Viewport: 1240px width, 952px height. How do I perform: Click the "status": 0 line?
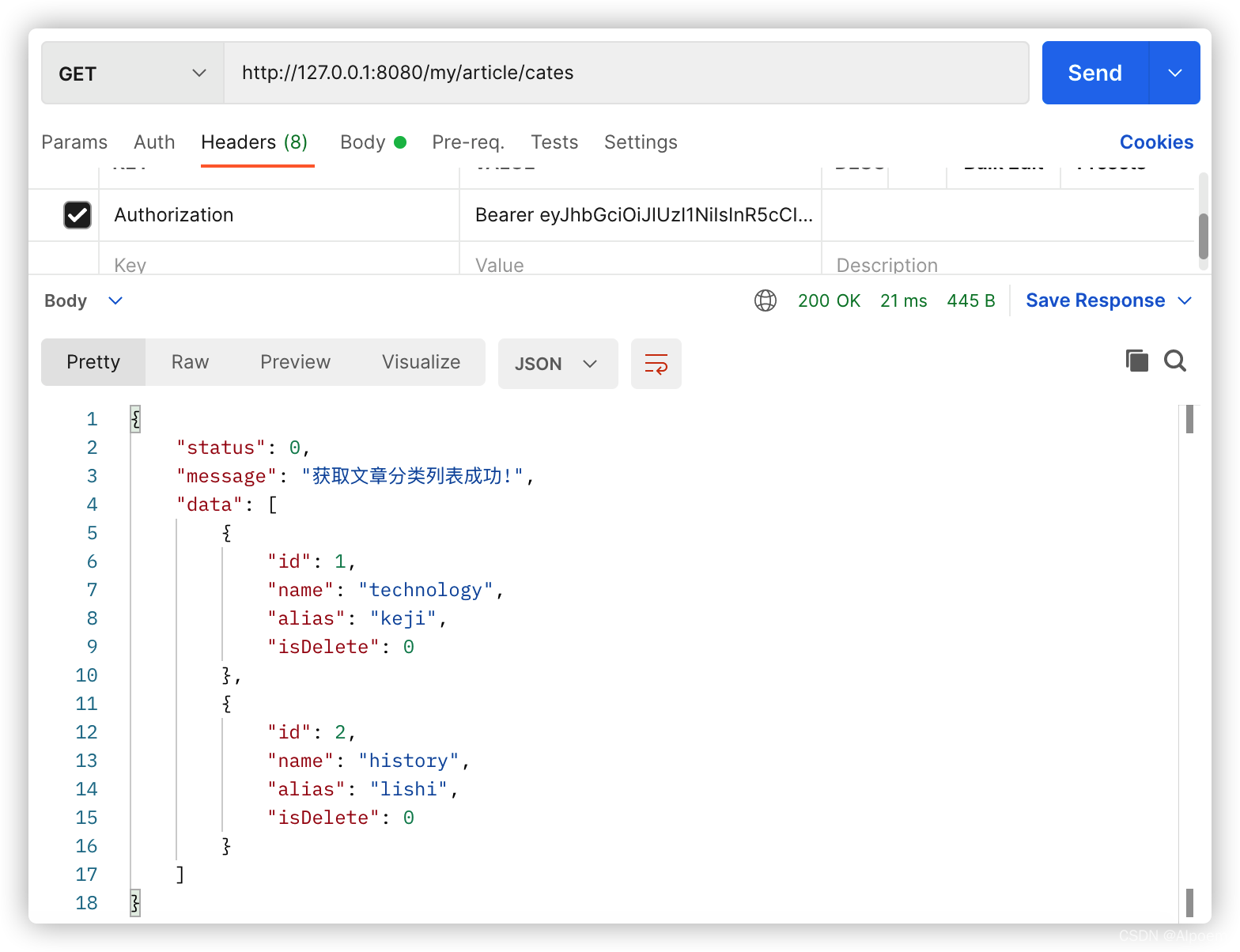244,448
